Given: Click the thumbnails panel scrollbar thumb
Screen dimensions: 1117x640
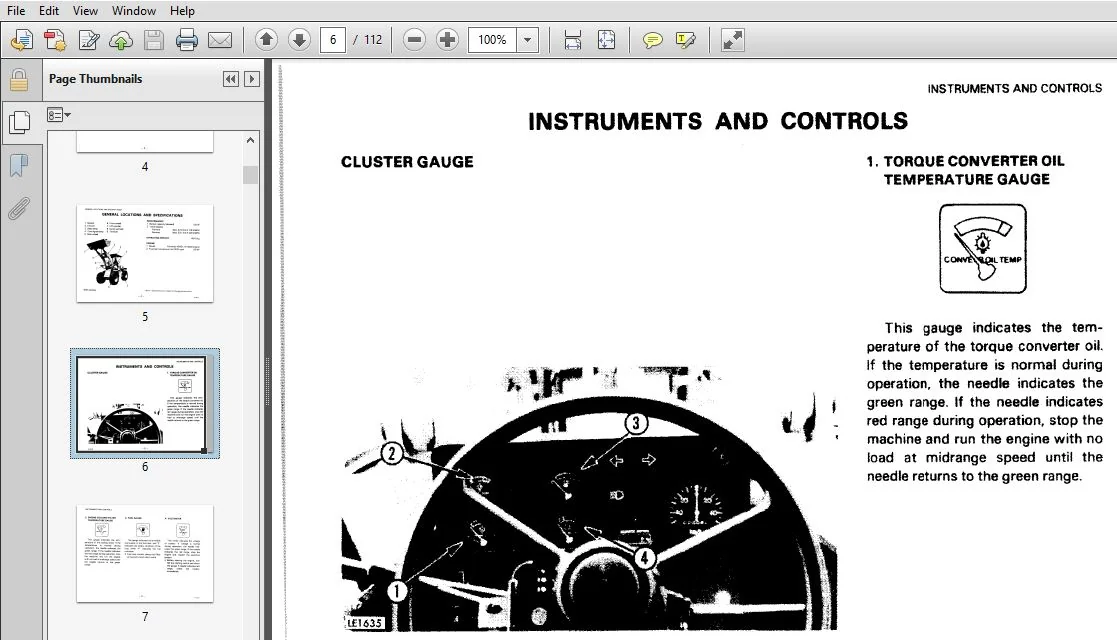Looking at the screenshot, I should coord(250,175).
